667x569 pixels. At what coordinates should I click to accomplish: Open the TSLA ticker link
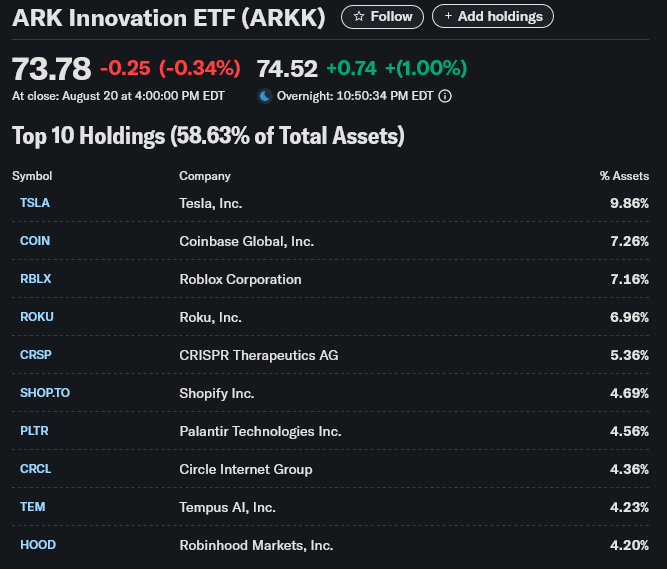pyautogui.click(x=35, y=203)
